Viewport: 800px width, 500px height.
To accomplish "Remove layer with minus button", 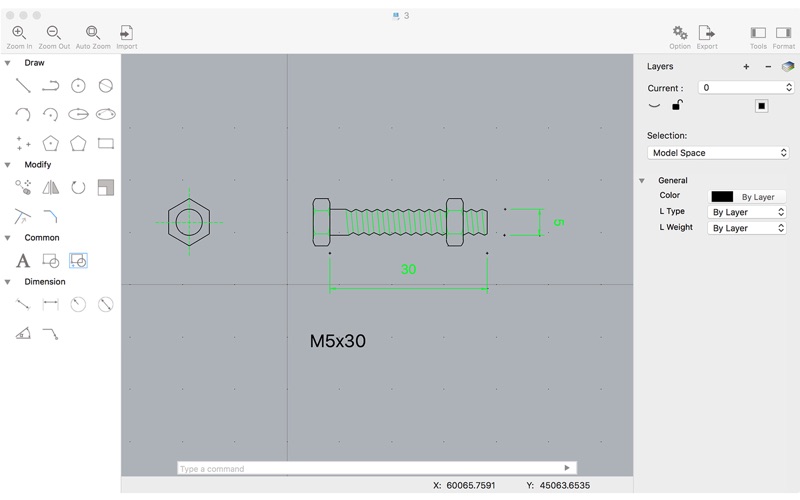I will tap(768, 67).
